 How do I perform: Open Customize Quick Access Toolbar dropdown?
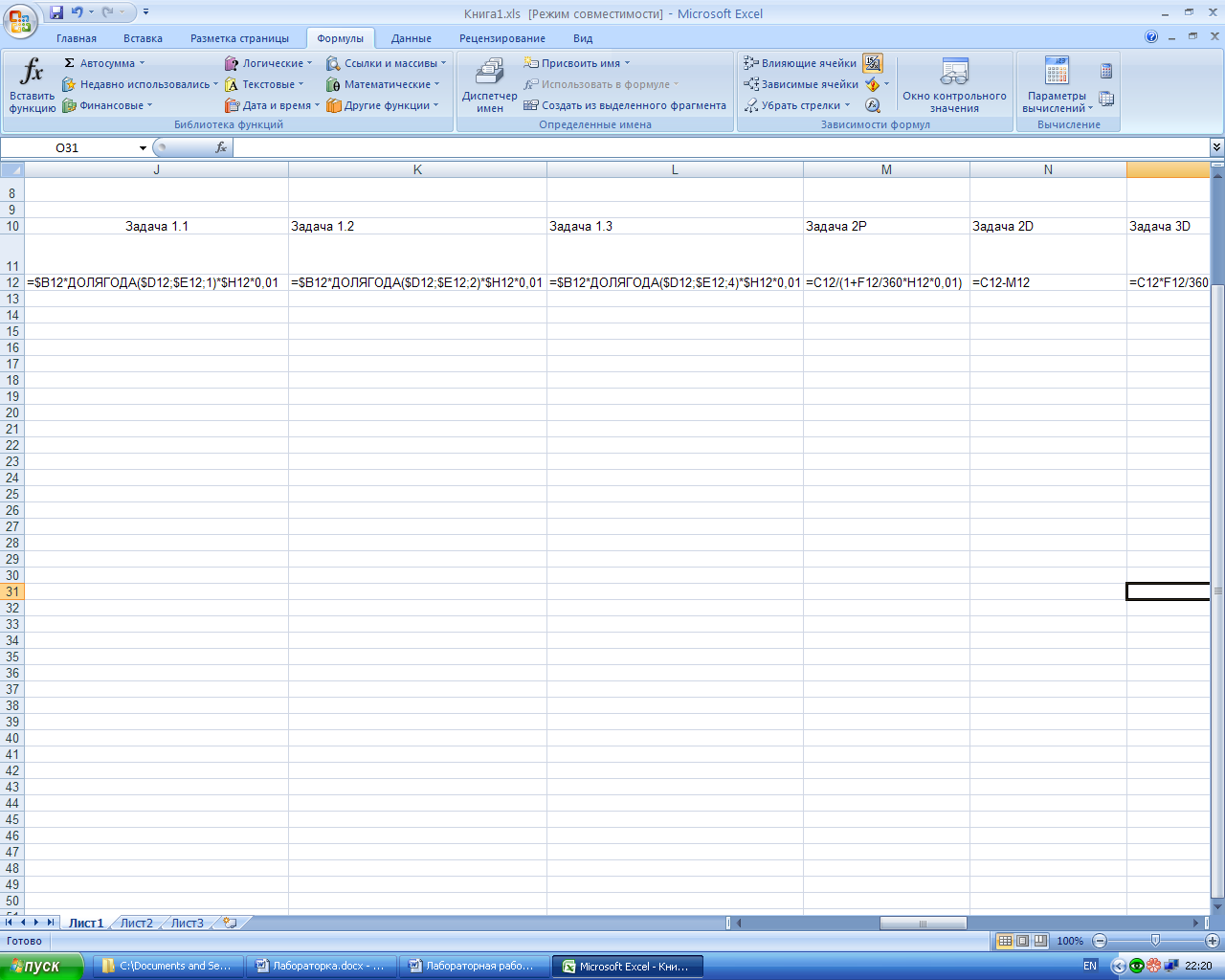pos(146,12)
